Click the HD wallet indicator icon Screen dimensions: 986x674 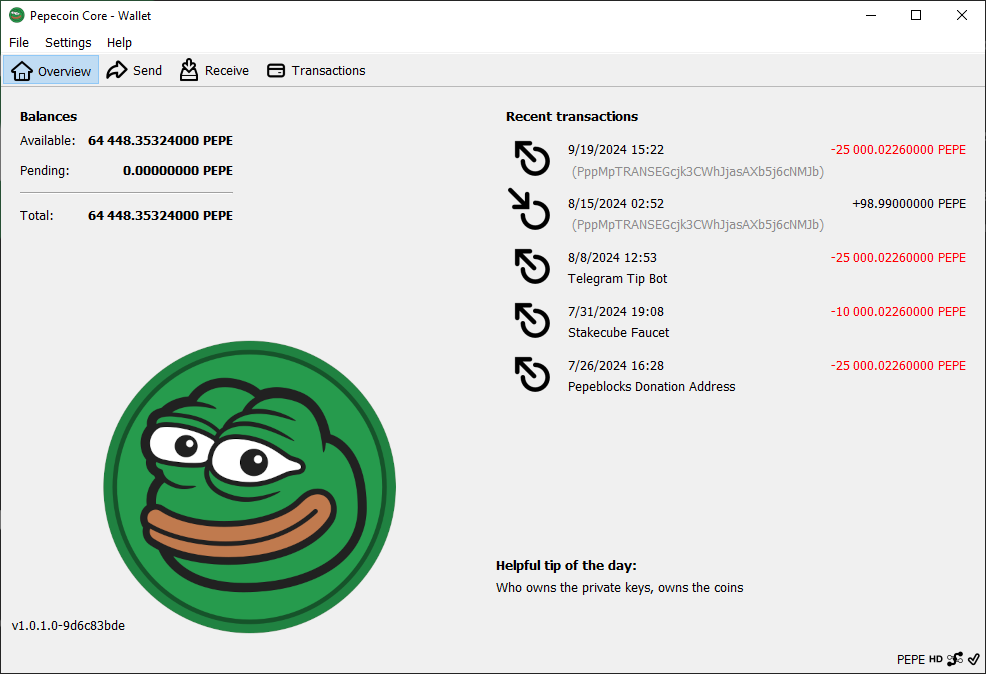[936, 659]
